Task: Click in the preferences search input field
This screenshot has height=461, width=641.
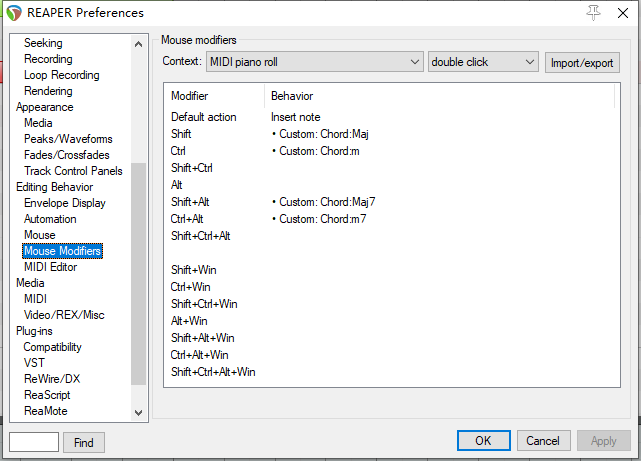Action: (x=34, y=442)
